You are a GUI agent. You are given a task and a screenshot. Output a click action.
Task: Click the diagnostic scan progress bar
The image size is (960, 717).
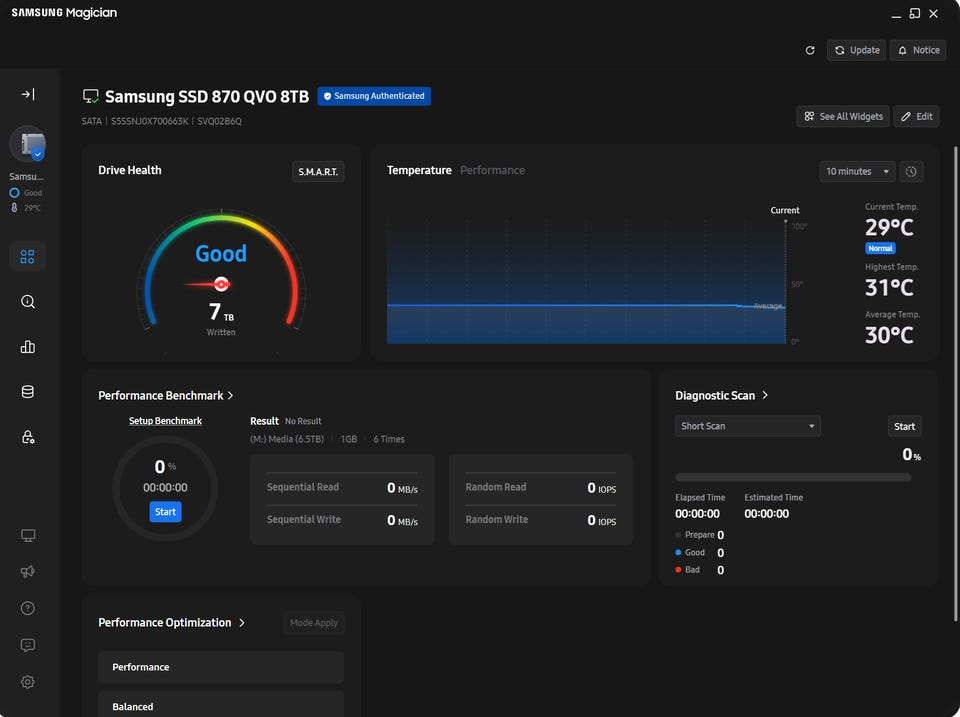click(x=793, y=477)
